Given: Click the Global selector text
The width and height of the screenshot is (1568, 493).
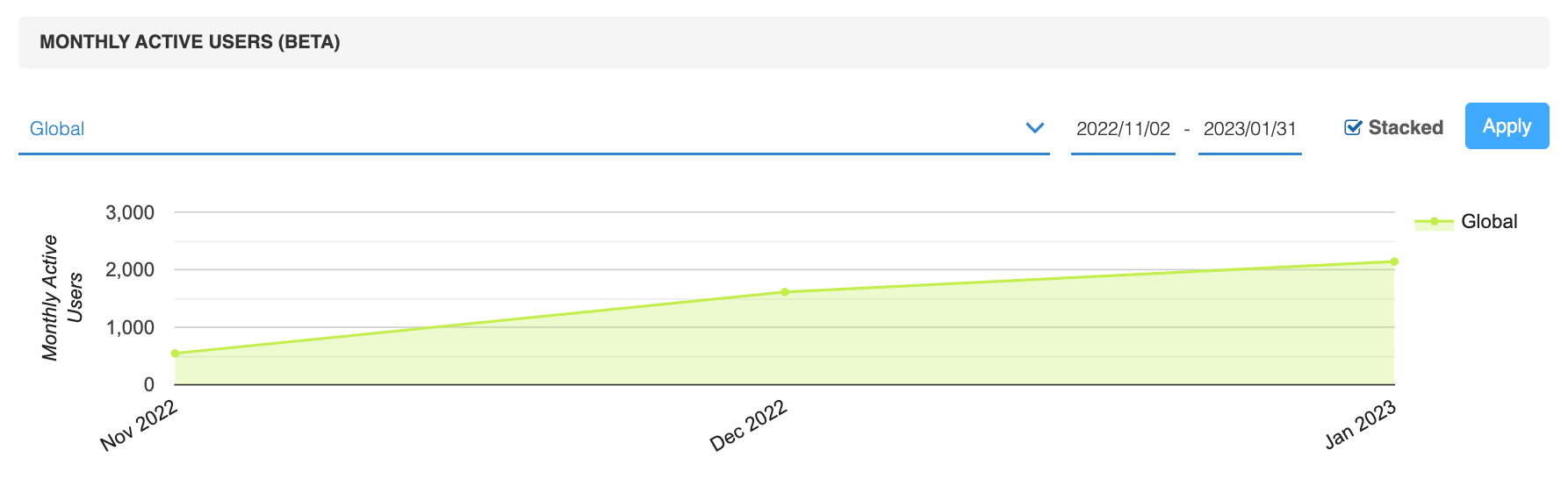Looking at the screenshot, I should pos(57,129).
